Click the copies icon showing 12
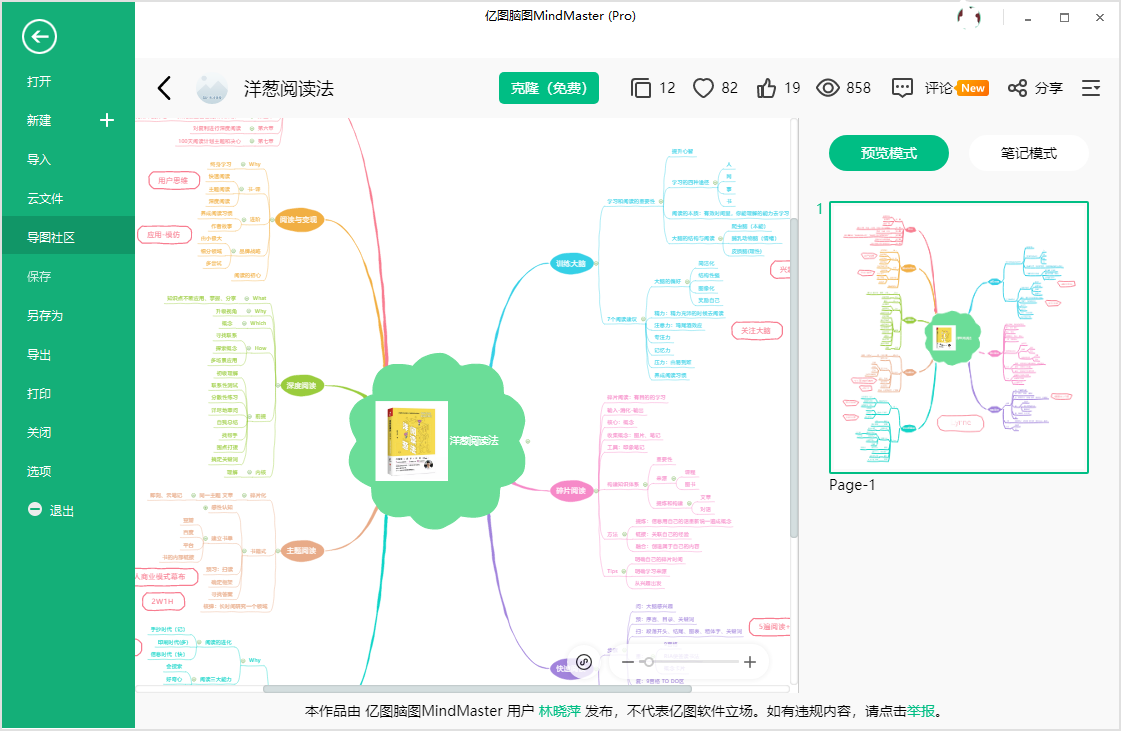The image size is (1121, 731). pyautogui.click(x=641, y=88)
